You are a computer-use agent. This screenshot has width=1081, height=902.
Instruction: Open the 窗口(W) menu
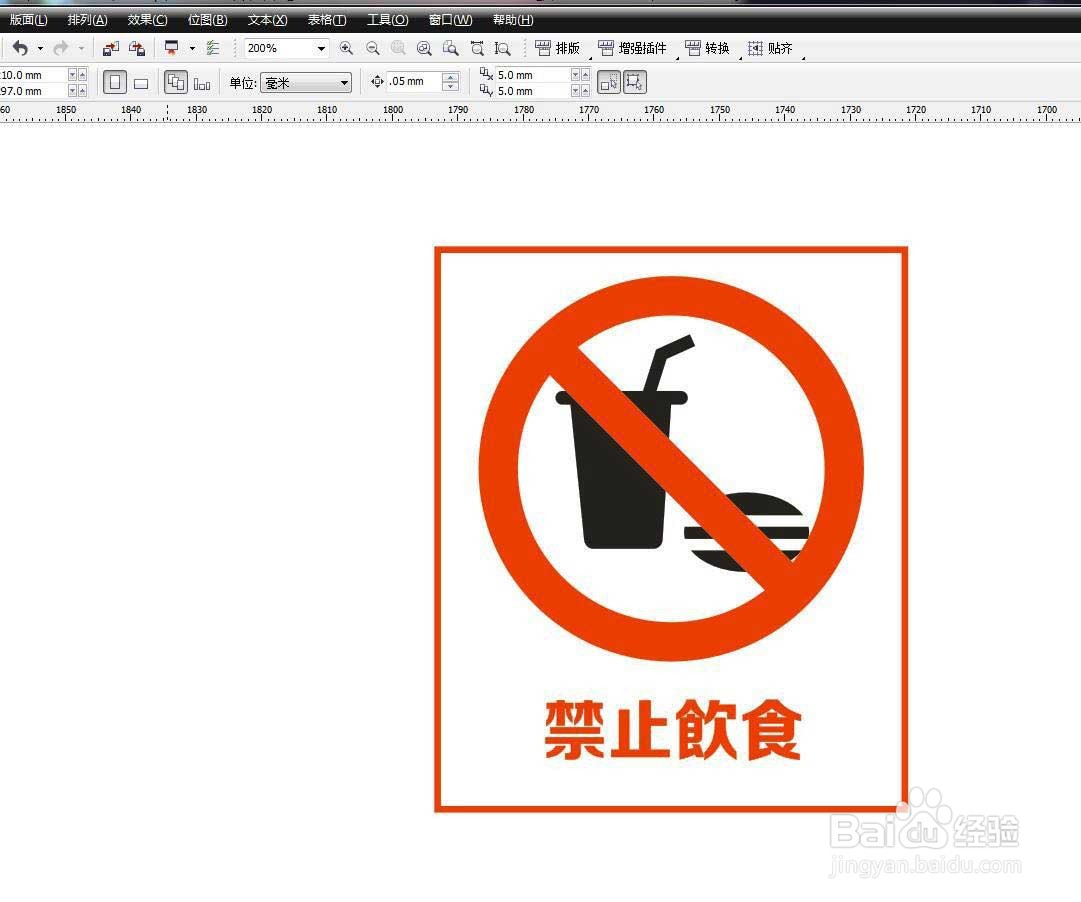pyautogui.click(x=450, y=20)
